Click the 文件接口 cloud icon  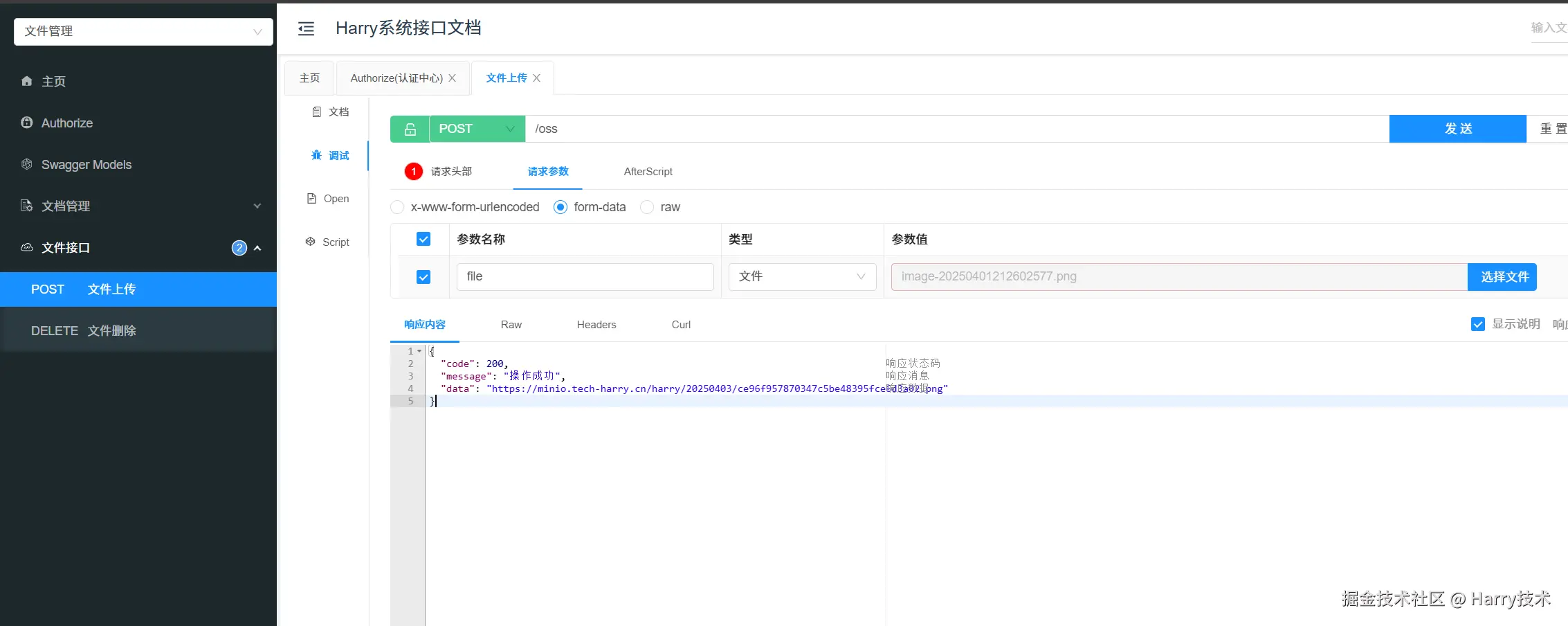[x=27, y=247]
